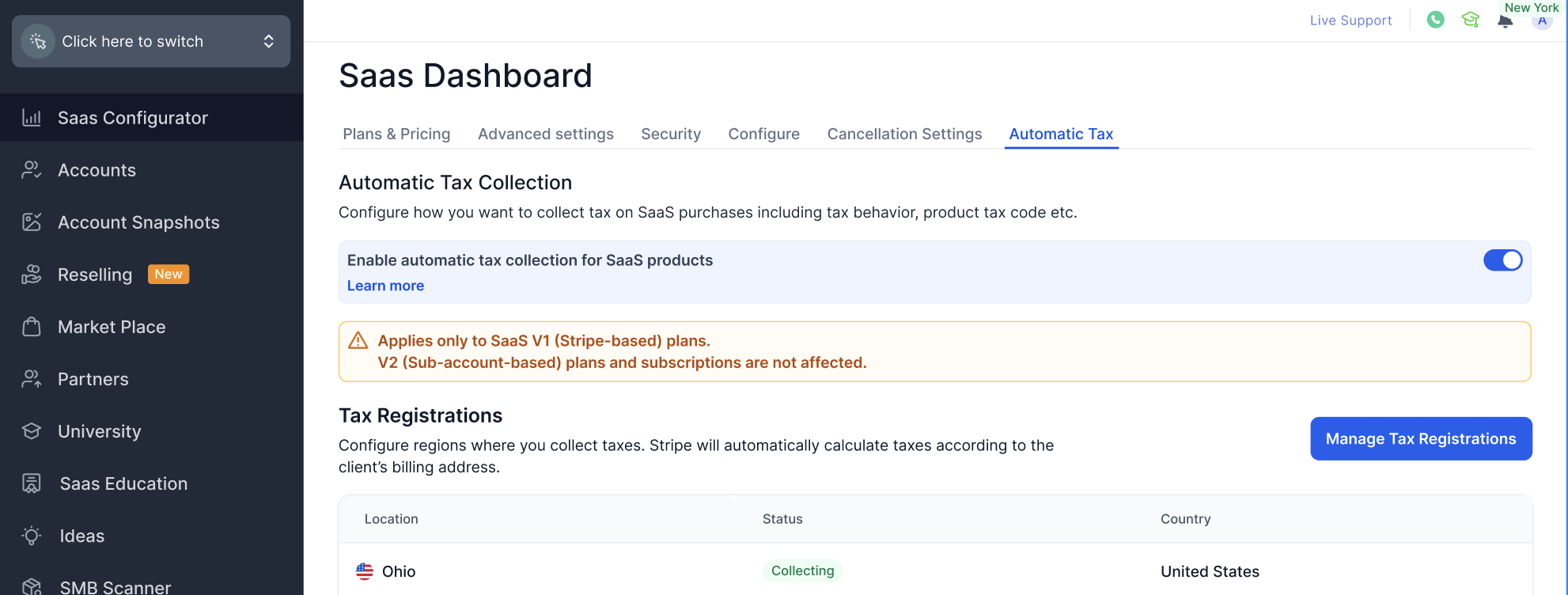Screen dimensions: 1568x595
Task: Open the notifications bell icon
Action: (x=1505, y=21)
